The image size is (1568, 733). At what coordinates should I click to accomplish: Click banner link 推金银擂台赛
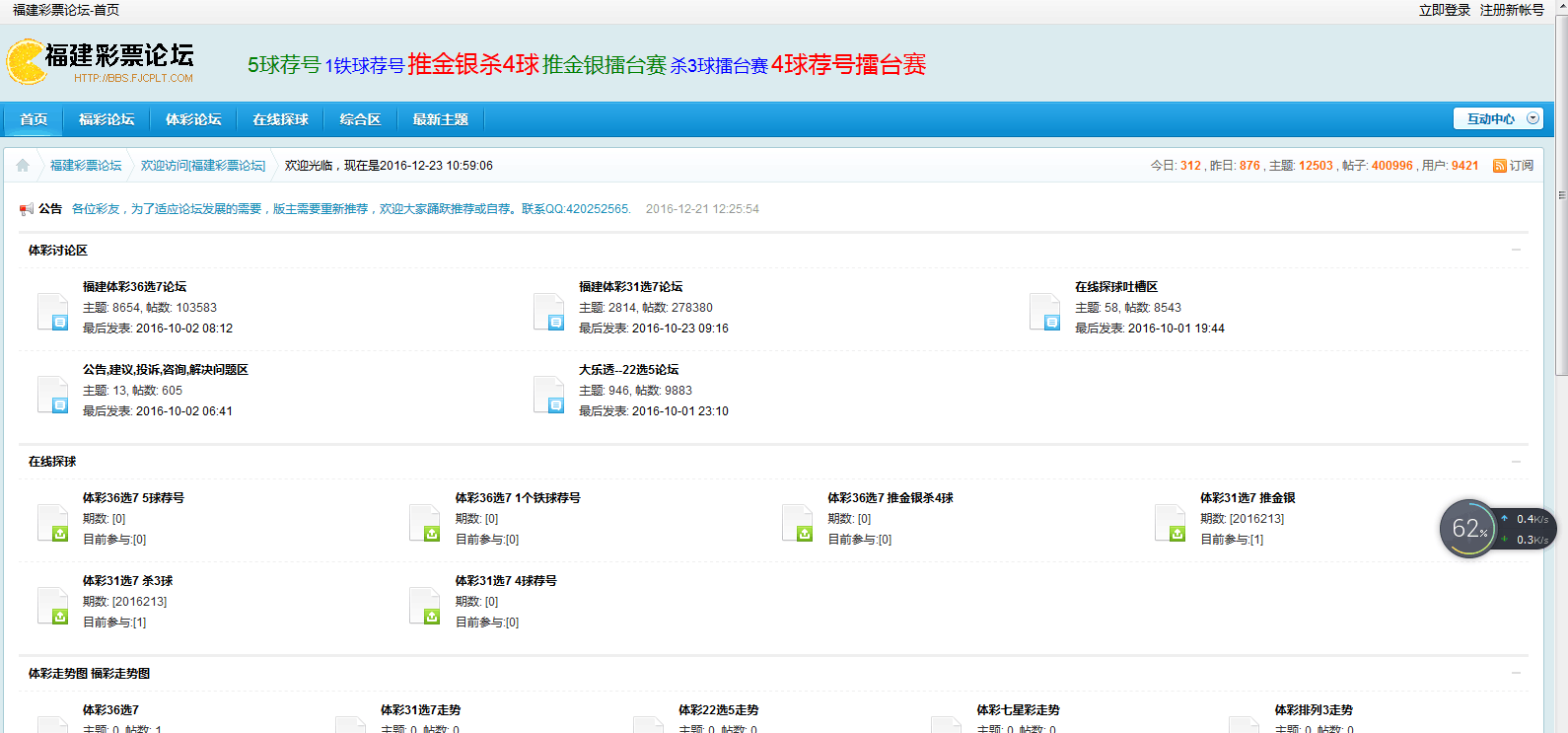[x=605, y=65]
